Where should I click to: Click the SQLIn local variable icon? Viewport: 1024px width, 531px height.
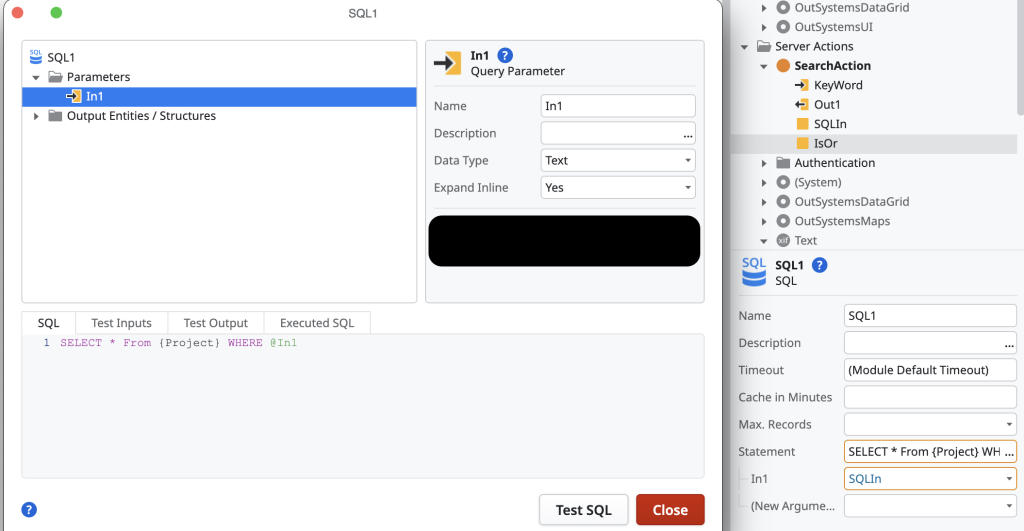click(802, 124)
